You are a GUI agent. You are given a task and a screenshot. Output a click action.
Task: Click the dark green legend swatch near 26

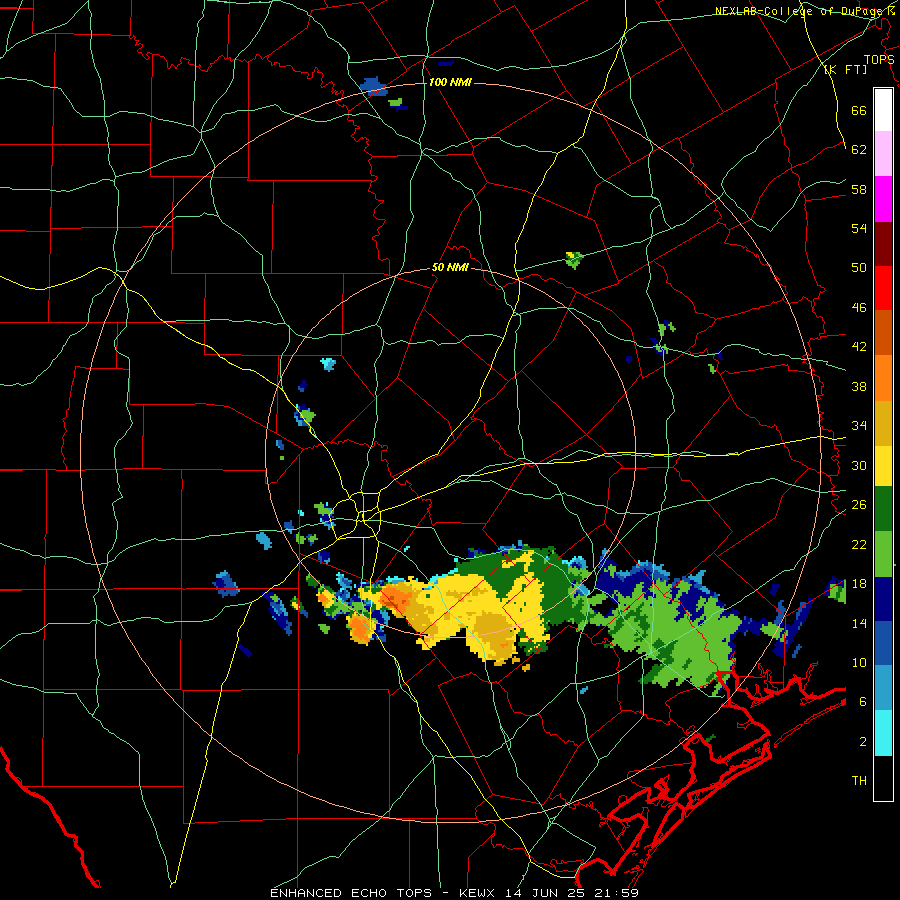point(883,509)
